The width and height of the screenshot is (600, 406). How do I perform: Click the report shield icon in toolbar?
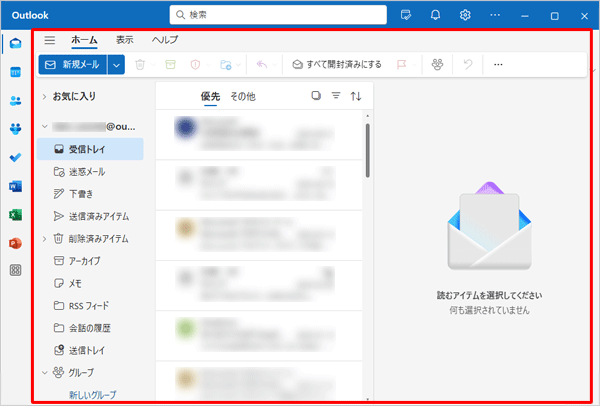click(195, 65)
